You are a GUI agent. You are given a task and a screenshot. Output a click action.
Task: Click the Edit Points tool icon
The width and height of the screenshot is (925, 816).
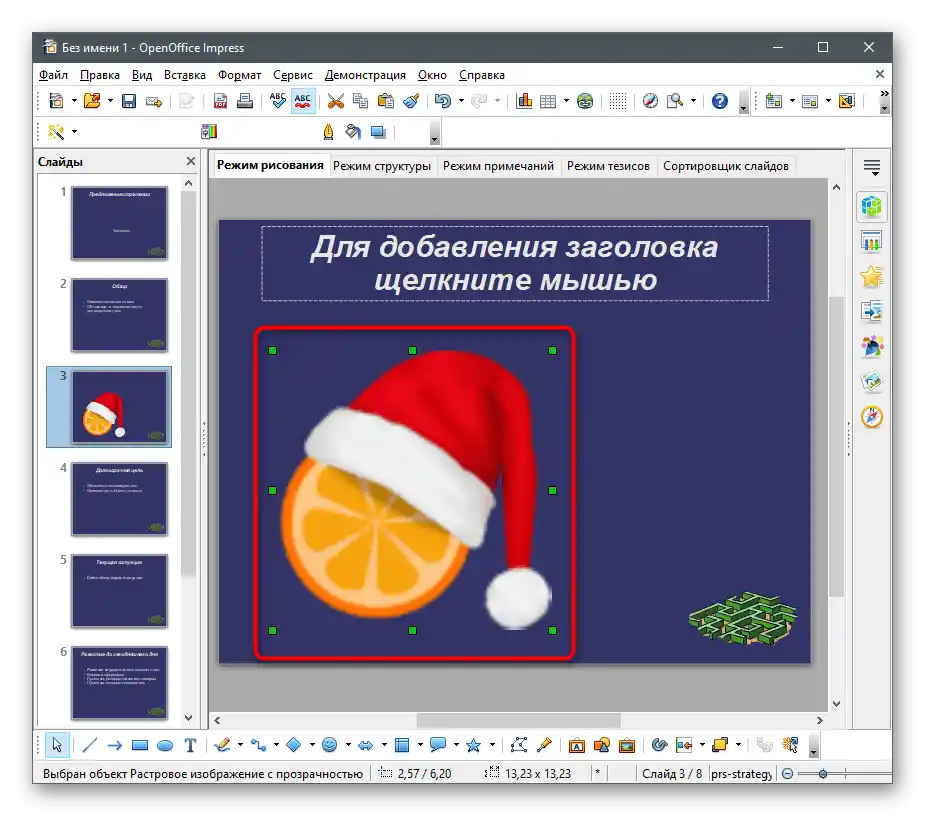pyautogui.click(x=519, y=745)
